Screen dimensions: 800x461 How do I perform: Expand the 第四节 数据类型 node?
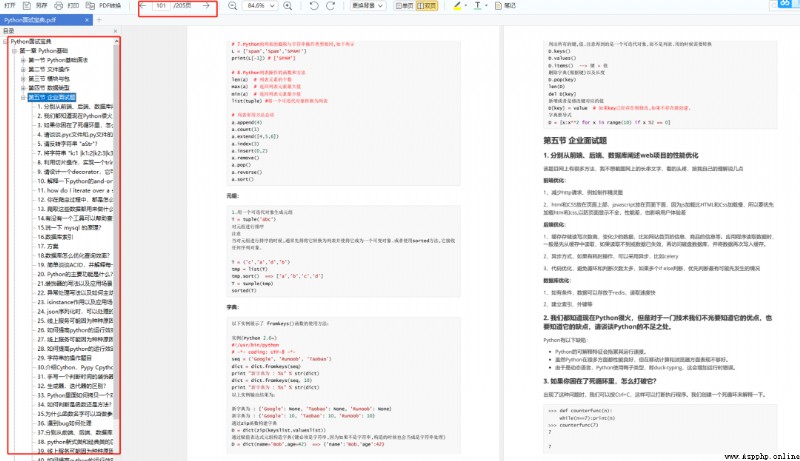23,88
